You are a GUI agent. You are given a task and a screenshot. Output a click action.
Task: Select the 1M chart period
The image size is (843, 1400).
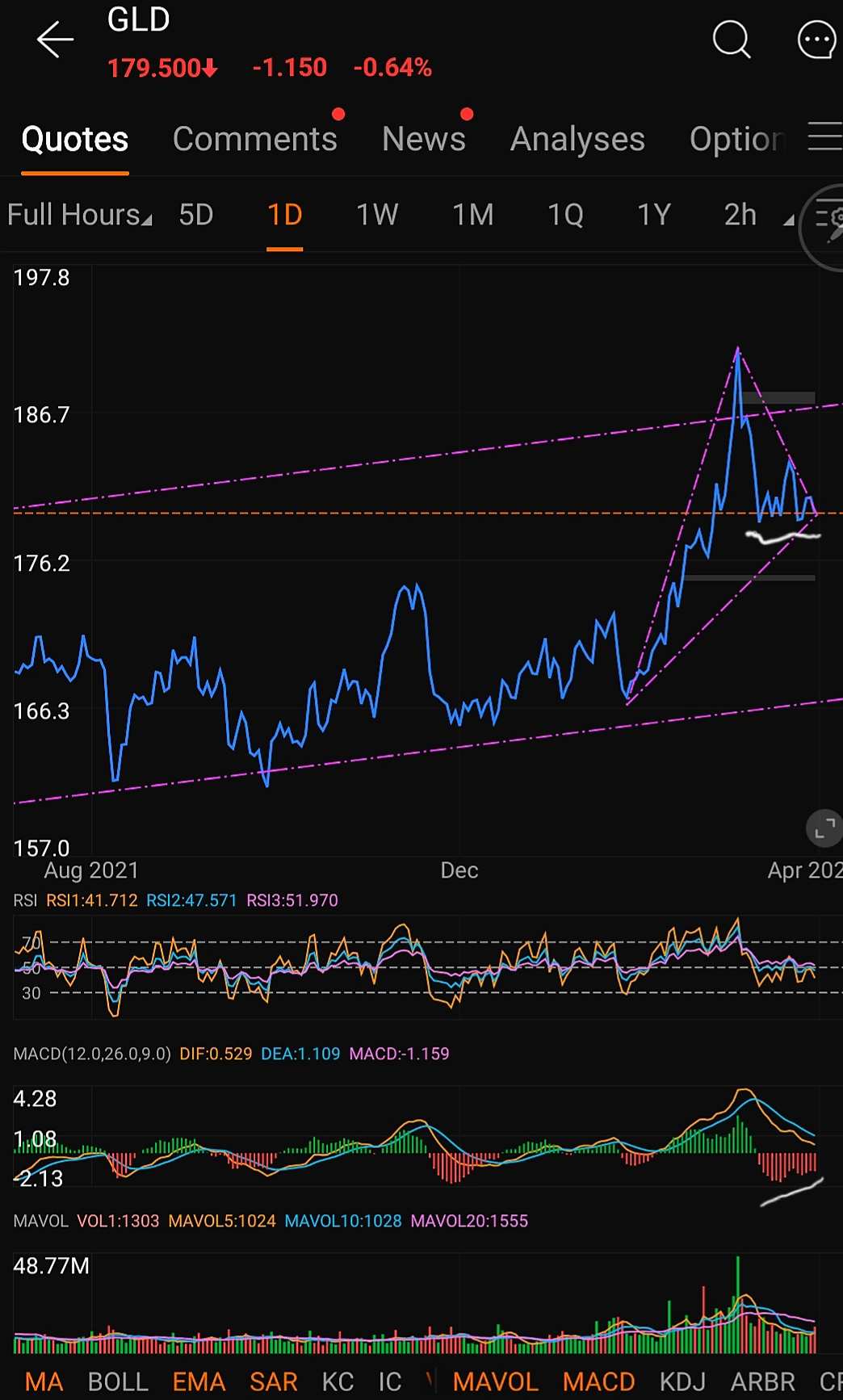point(472,215)
